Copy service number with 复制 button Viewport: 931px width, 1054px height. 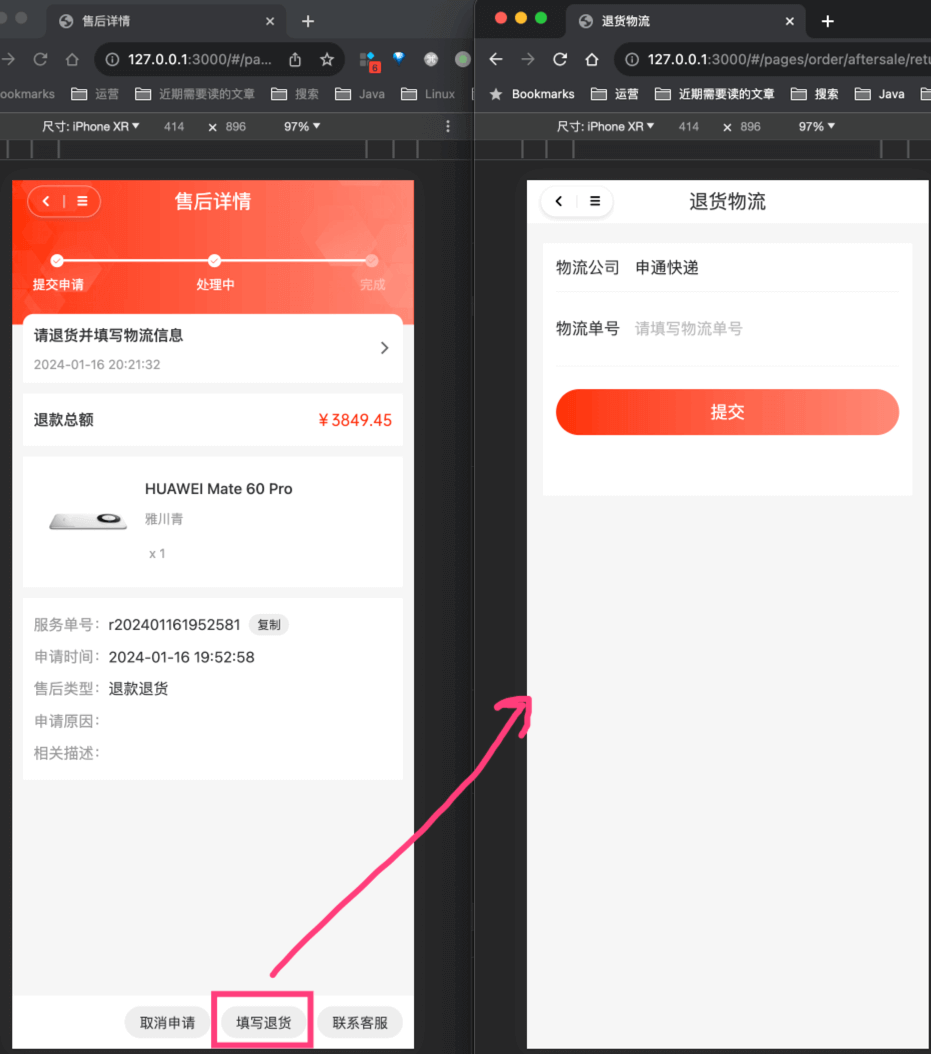pyautogui.click(x=268, y=625)
